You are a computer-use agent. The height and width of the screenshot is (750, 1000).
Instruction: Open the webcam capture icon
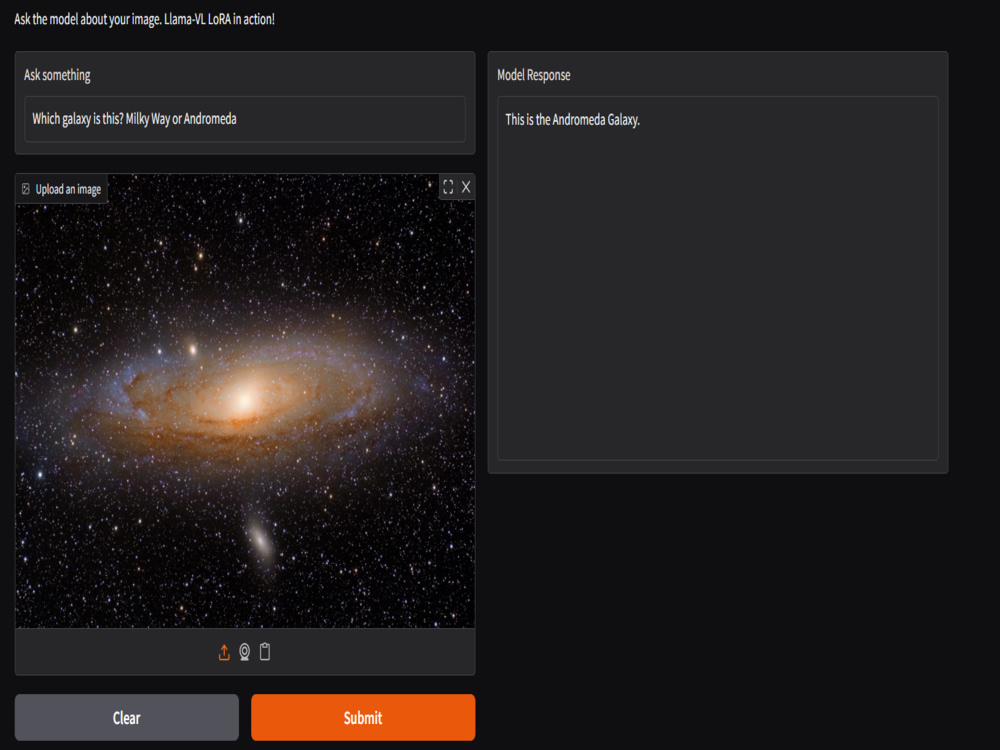[x=244, y=652]
